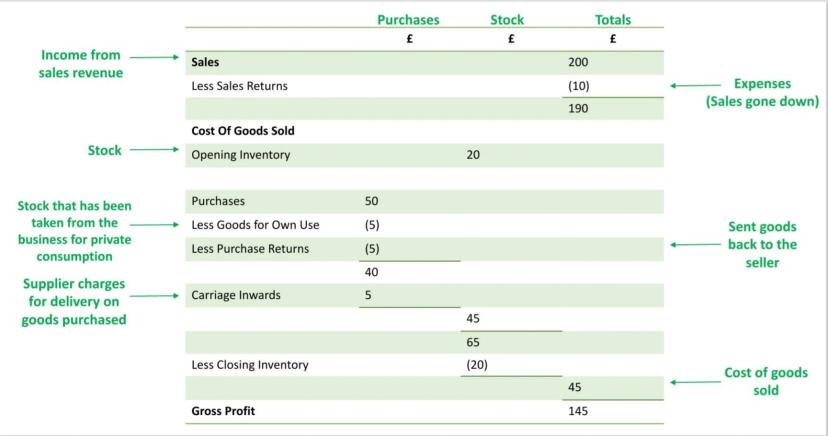Click the arrow pointing to Opening Inventory

155,150
